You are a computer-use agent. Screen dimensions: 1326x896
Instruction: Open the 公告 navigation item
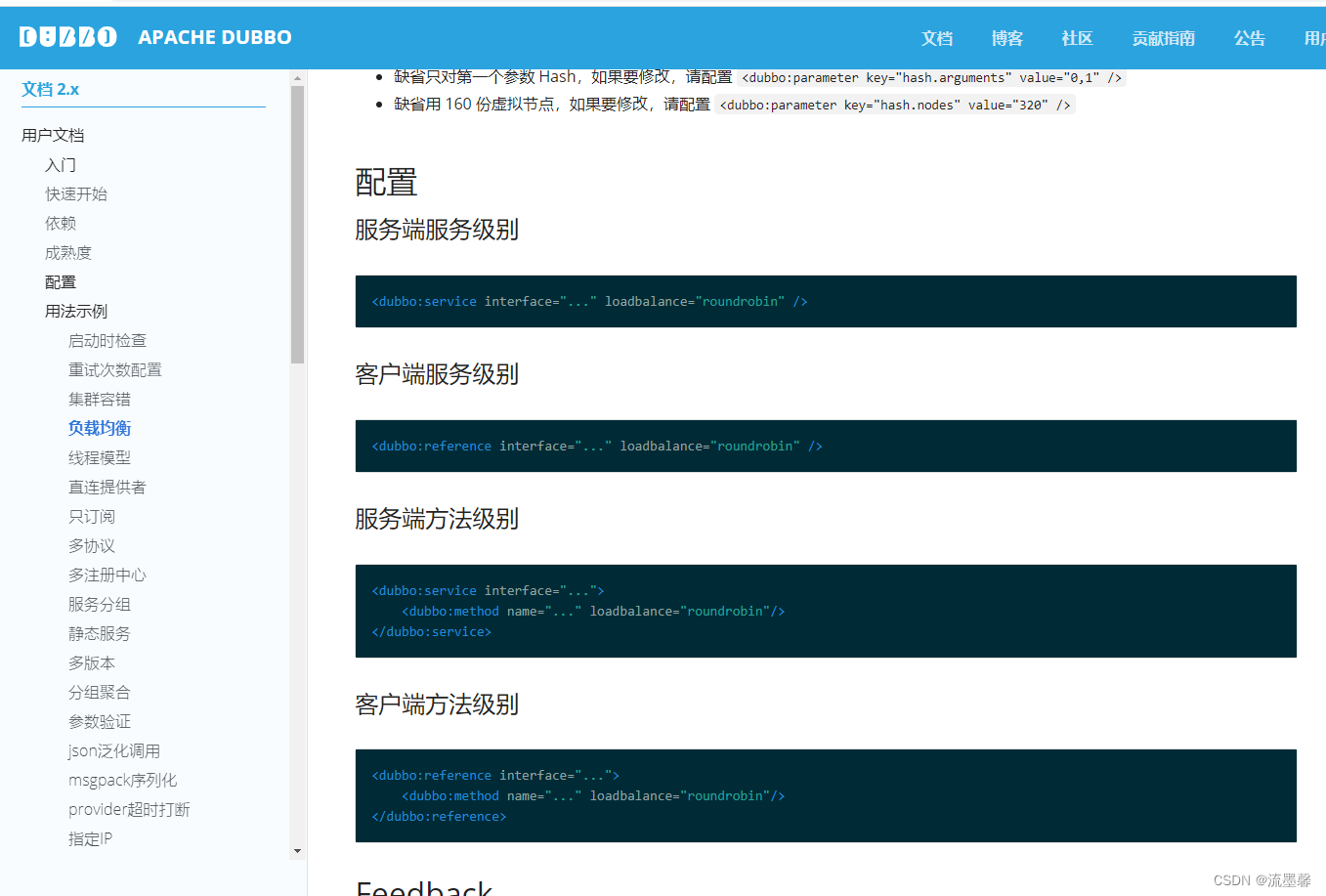(x=1249, y=38)
